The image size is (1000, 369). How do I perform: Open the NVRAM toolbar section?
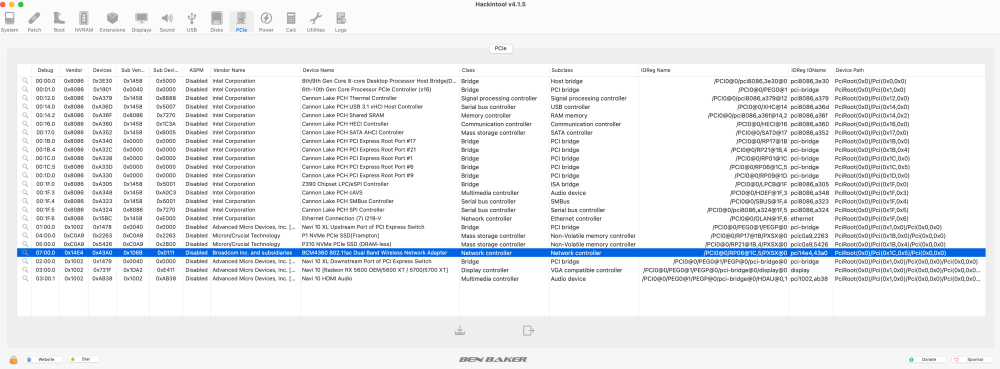[x=84, y=22]
